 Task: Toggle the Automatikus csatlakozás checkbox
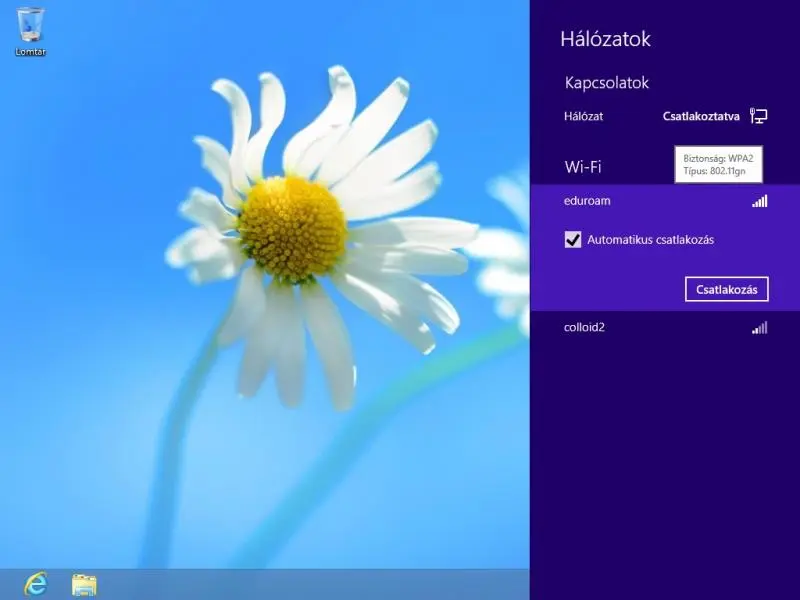(x=573, y=240)
